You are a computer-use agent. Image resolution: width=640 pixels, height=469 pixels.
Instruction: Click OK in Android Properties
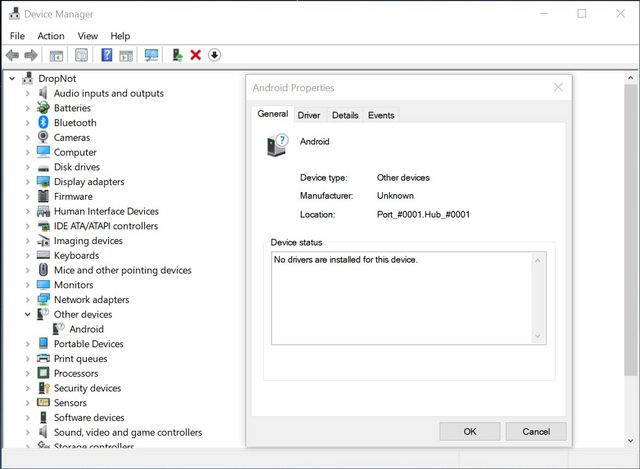coord(470,431)
